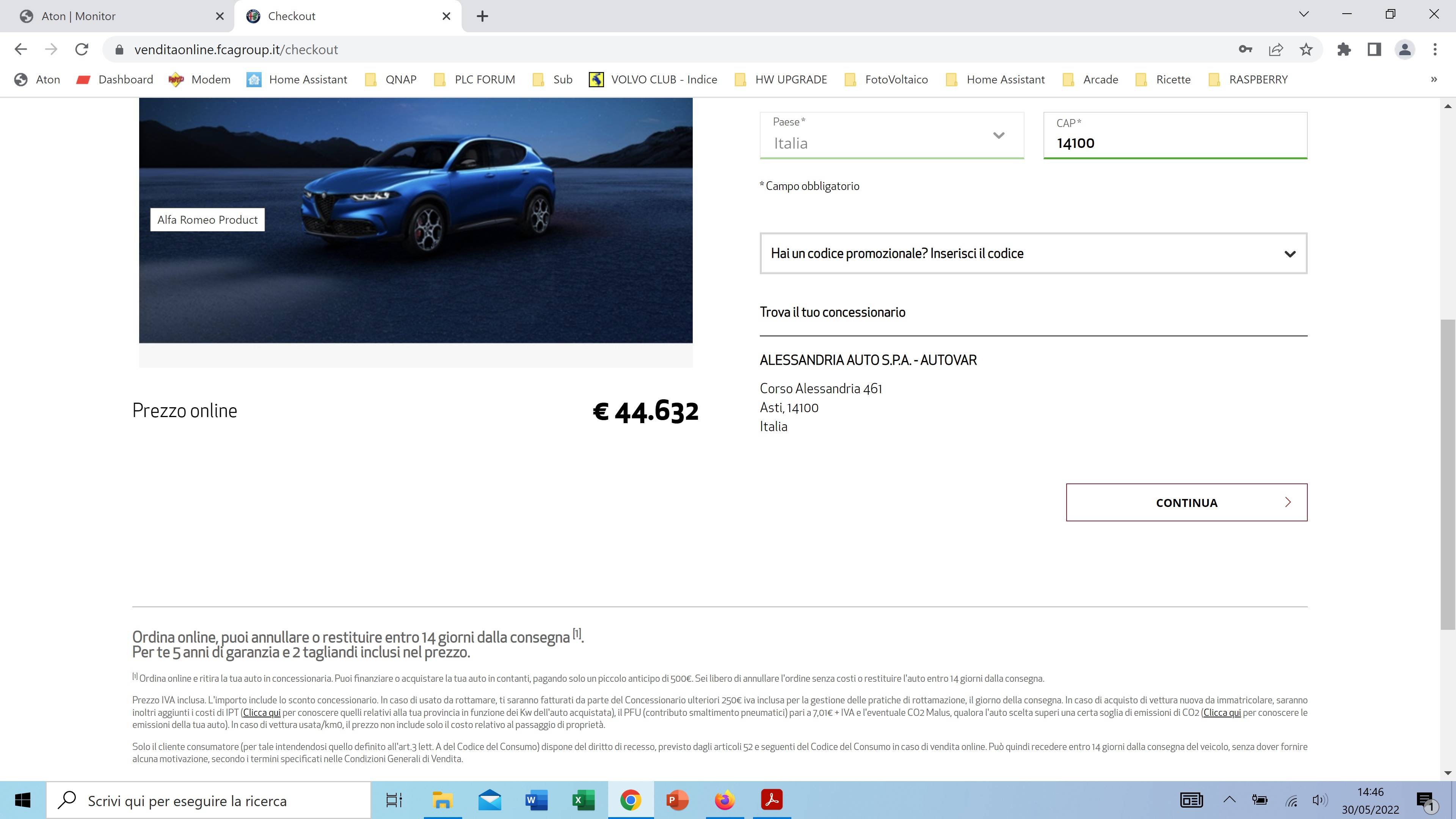Image resolution: width=1456 pixels, height=819 pixels.
Task: Click the address bar URL
Action: (236, 50)
